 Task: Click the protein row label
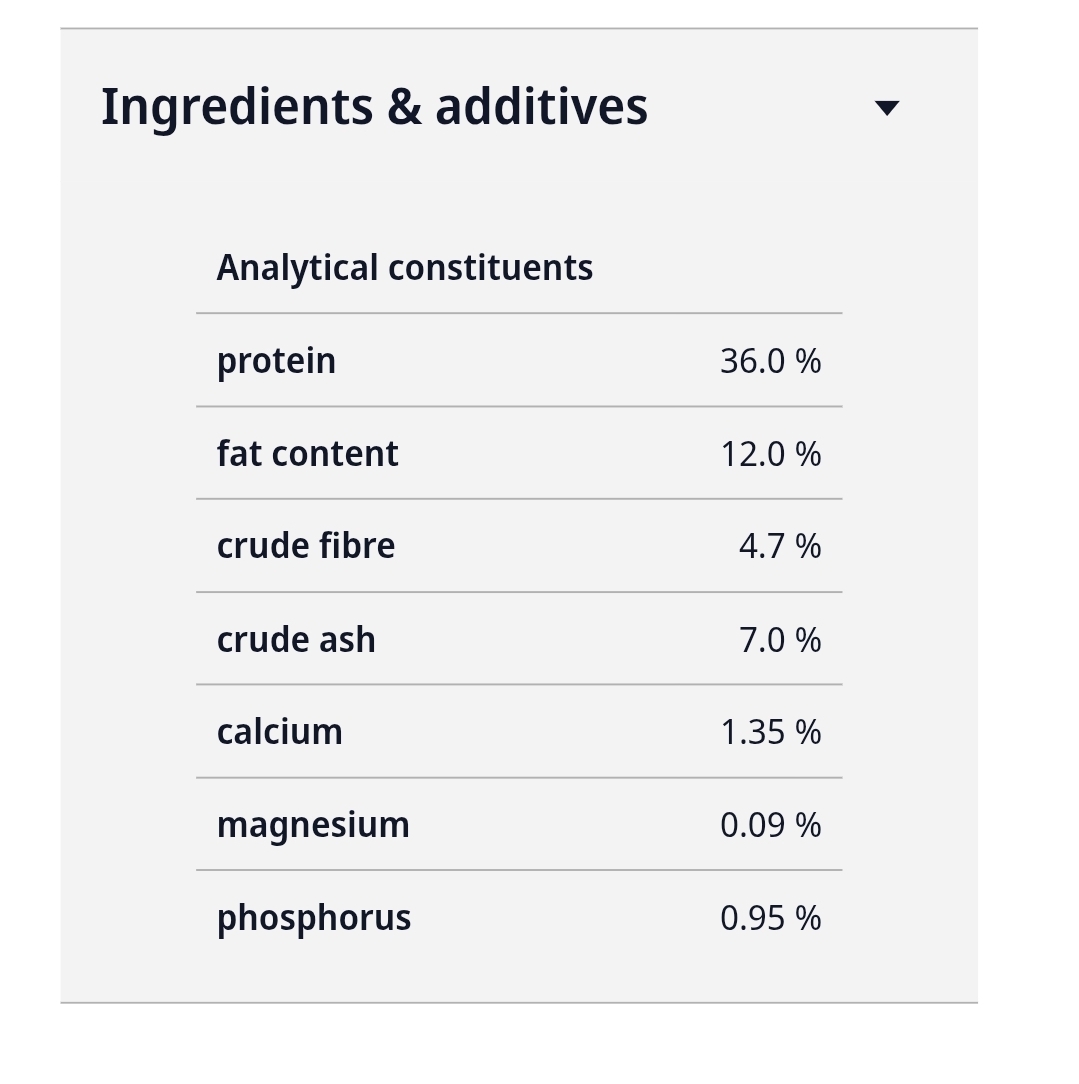coord(276,361)
